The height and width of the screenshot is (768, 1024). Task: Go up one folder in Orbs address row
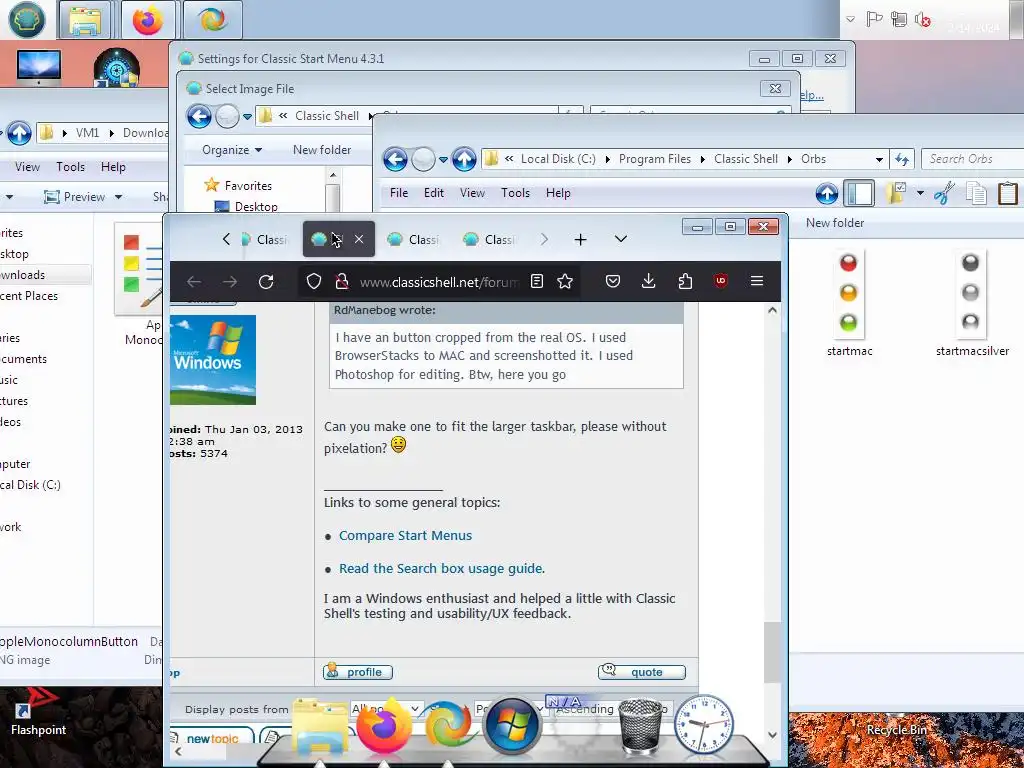[464, 159]
